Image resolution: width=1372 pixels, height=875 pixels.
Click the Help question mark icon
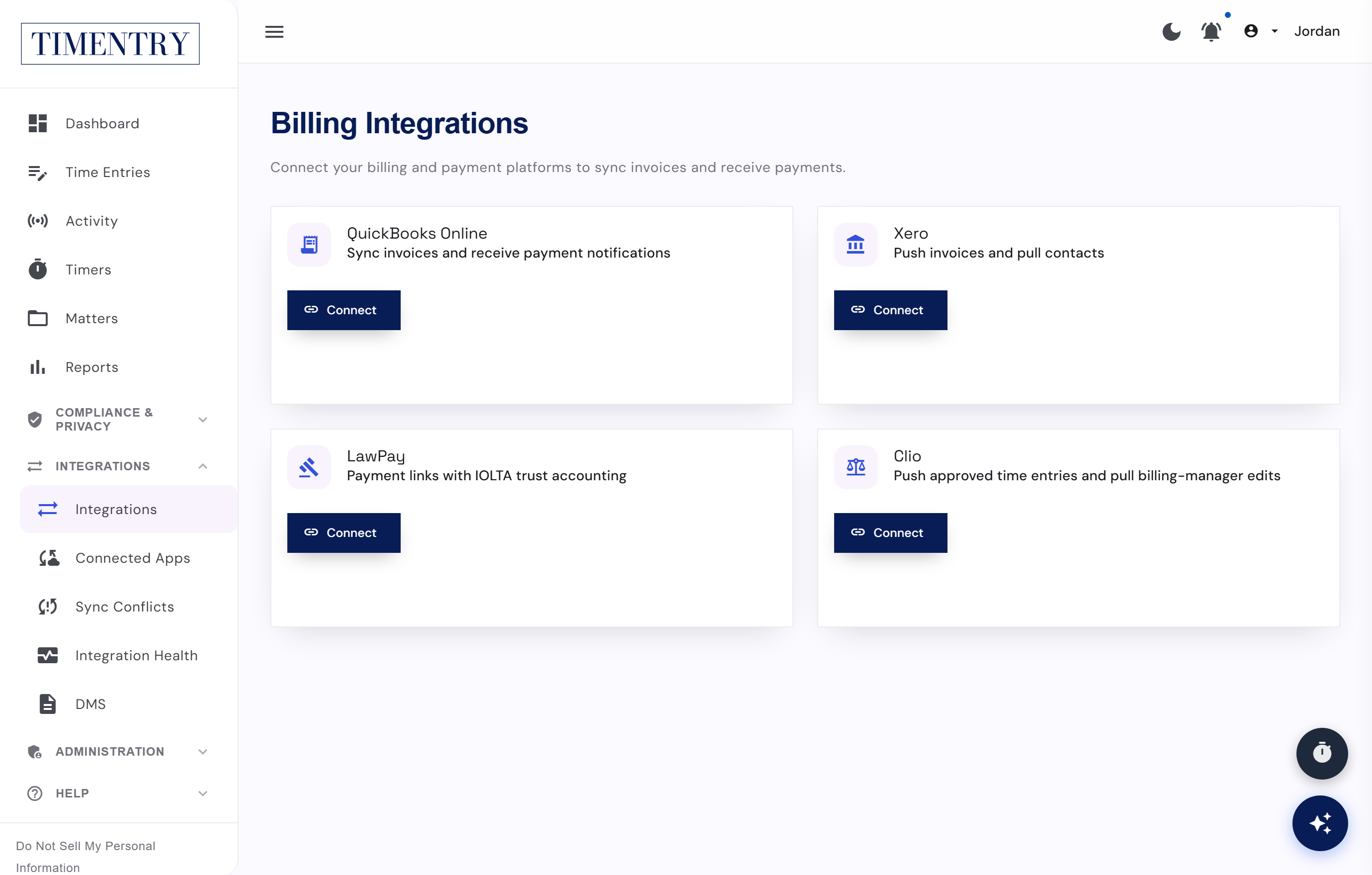click(35, 793)
